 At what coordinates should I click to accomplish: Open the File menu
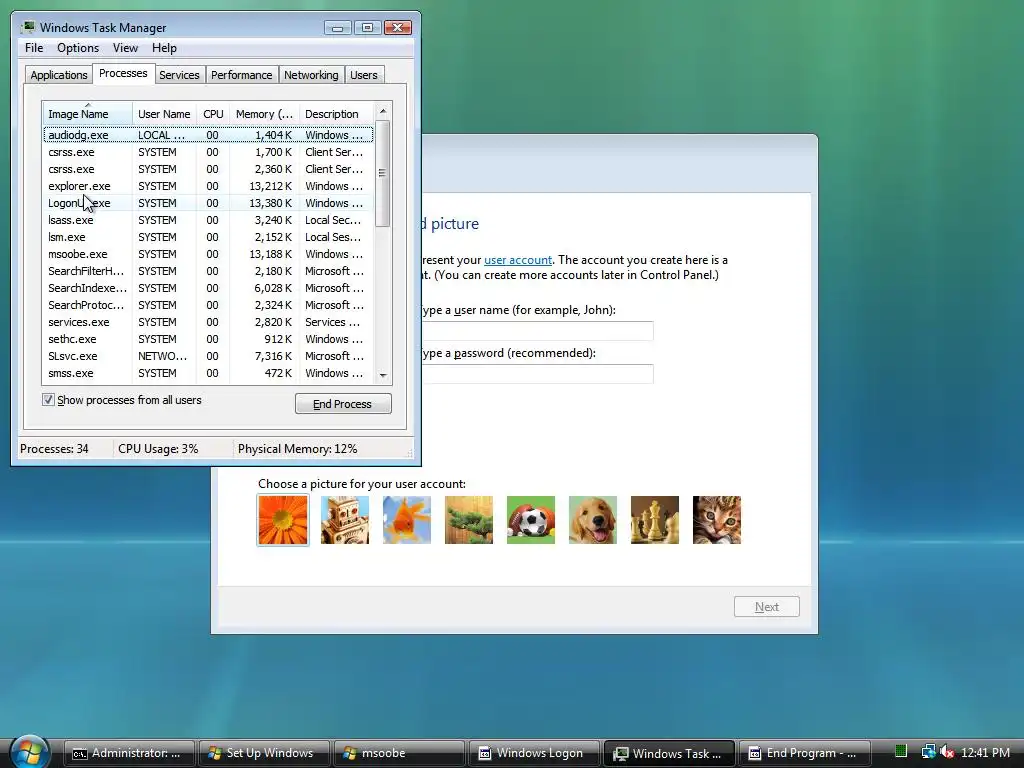point(34,48)
